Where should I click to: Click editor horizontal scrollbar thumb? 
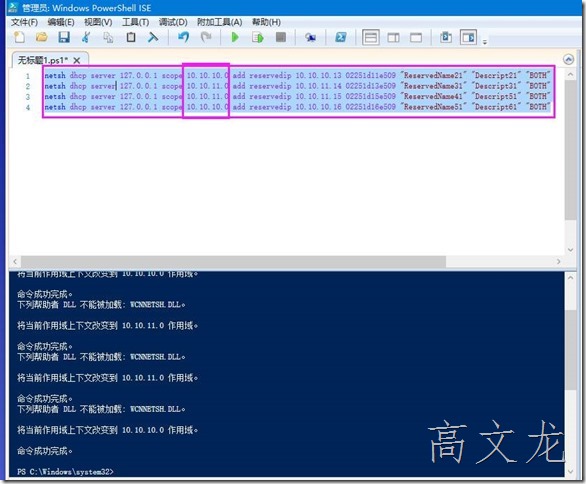[x=233, y=261]
